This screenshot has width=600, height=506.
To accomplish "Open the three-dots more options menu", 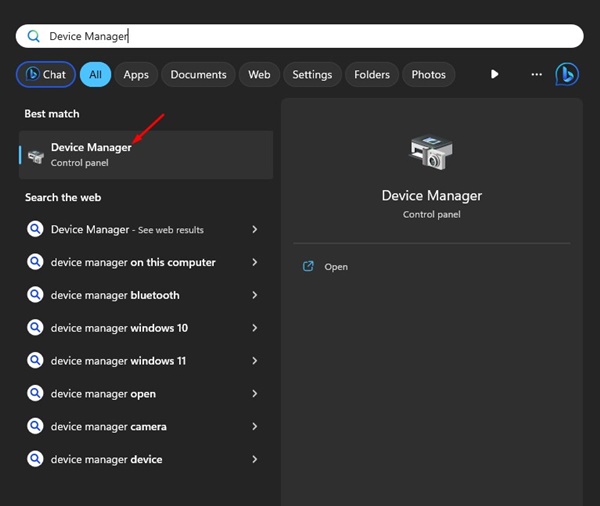I will (x=536, y=74).
